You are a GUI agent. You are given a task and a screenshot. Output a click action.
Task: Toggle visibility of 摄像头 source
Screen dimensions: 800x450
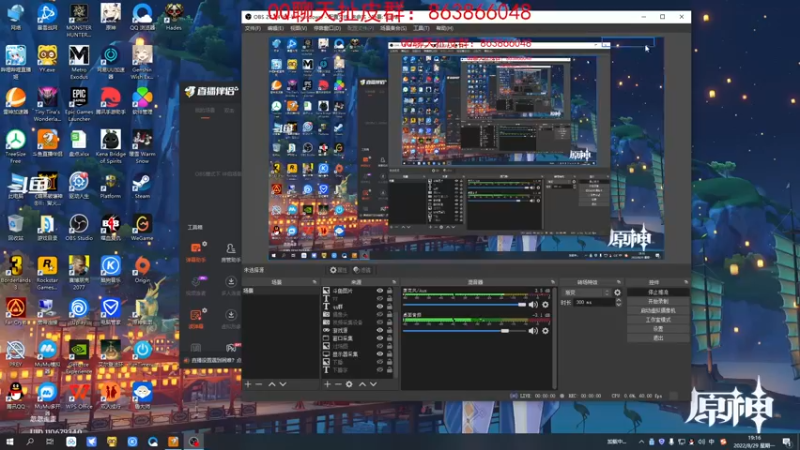(x=380, y=314)
